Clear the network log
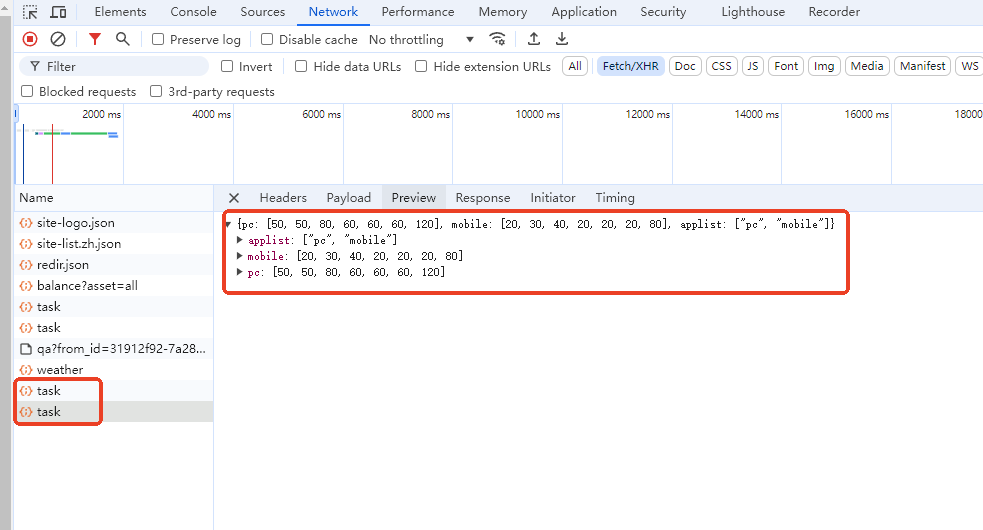Image resolution: width=983 pixels, height=530 pixels. click(58, 40)
